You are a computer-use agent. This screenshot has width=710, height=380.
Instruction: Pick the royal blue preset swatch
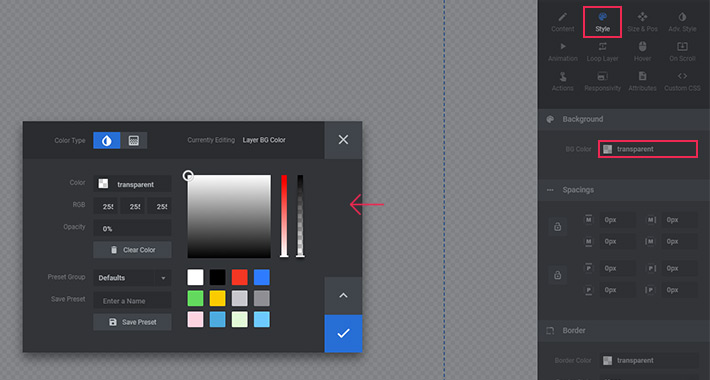[262, 277]
